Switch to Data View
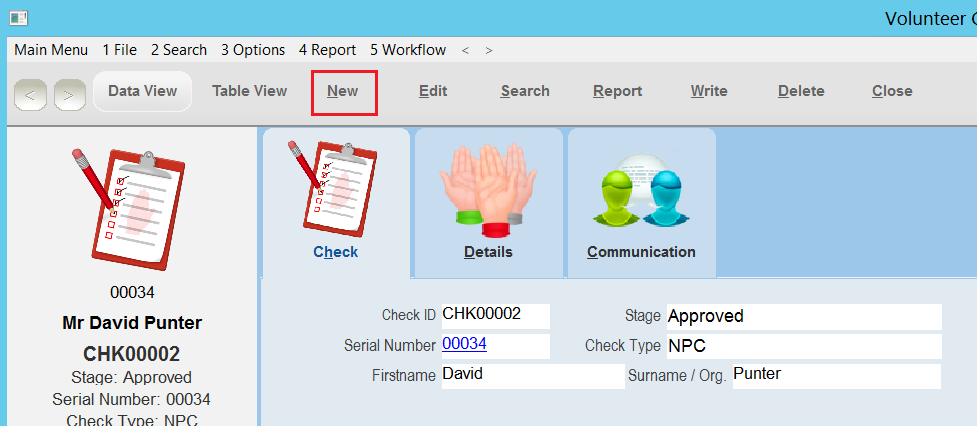The width and height of the screenshot is (977, 426). click(x=143, y=91)
